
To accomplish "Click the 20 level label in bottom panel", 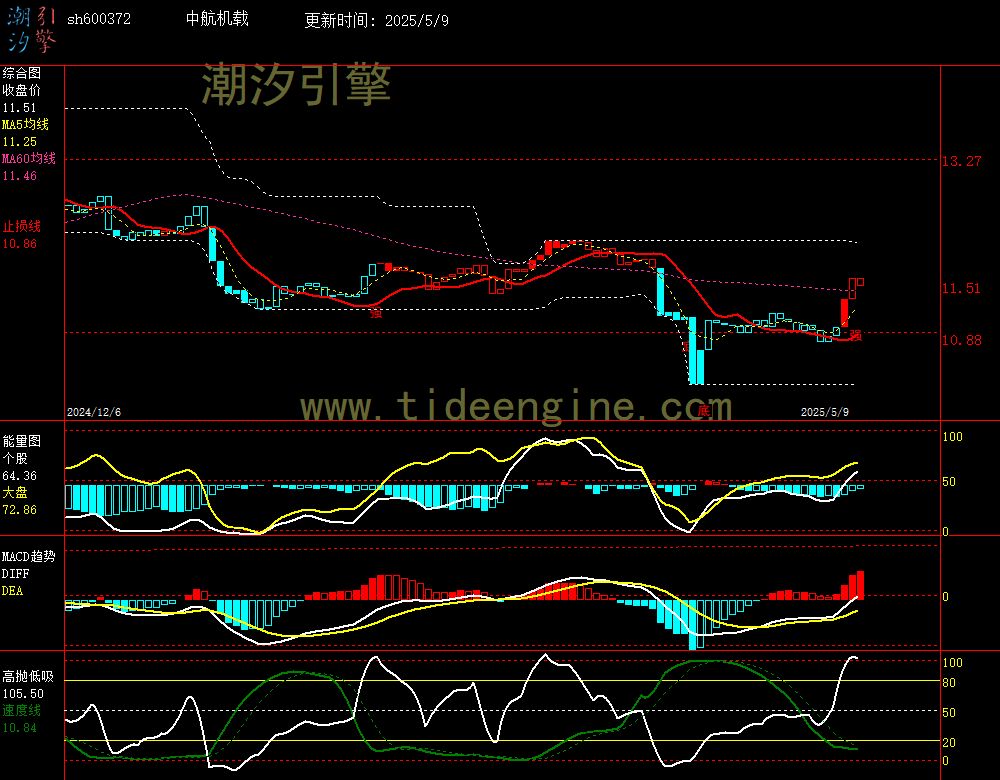I will [949, 742].
